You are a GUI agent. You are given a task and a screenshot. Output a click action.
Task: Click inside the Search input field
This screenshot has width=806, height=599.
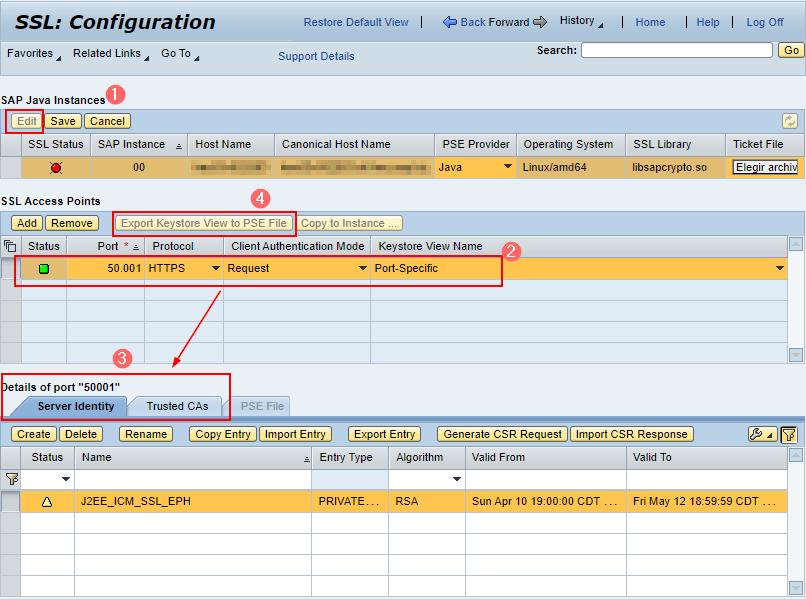(x=676, y=49)
